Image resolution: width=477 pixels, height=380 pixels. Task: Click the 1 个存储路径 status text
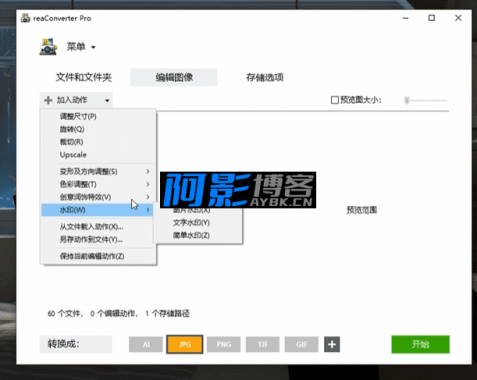167,313
